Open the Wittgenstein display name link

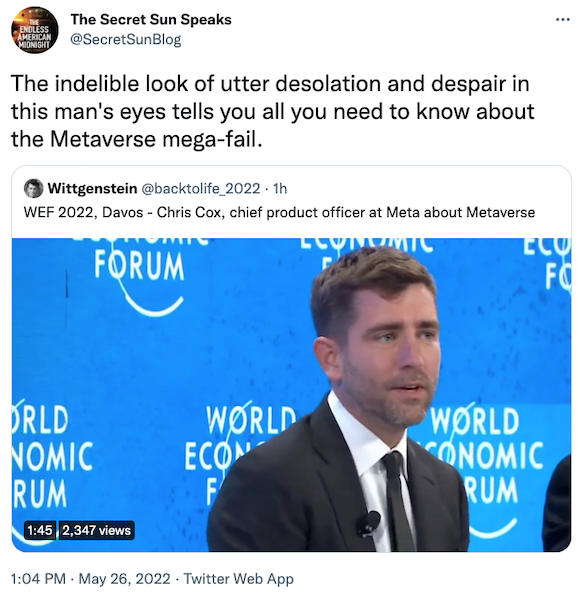pyautogui.click(x=92, y=188)
